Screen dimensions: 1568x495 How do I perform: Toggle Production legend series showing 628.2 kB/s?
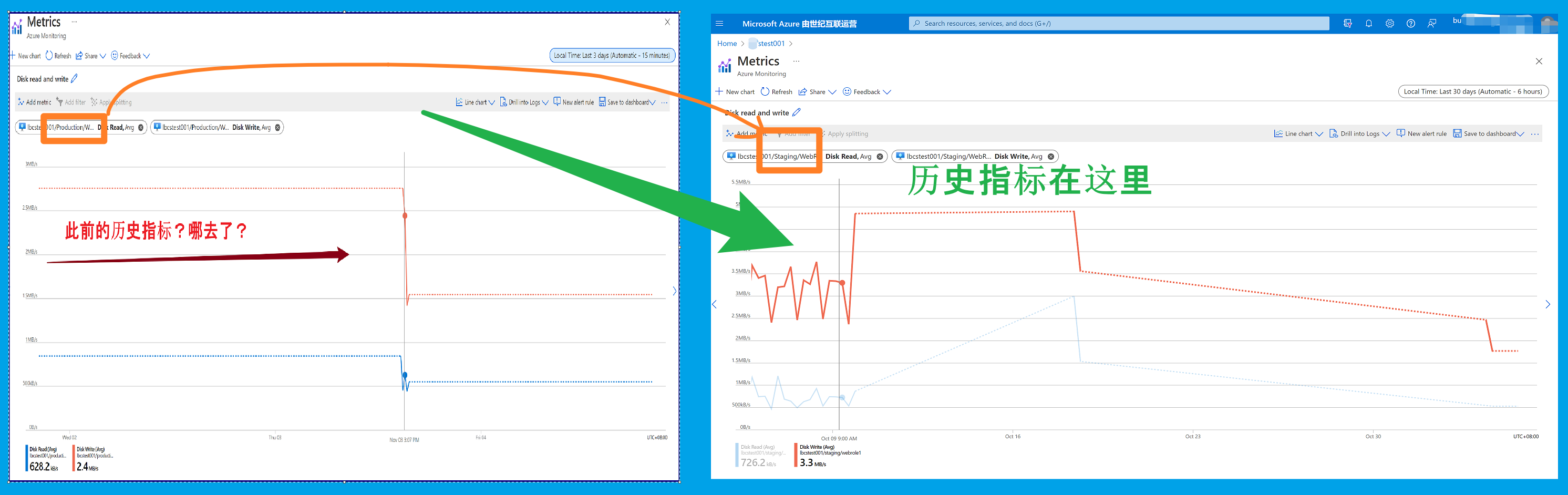click(x=46, y=458)
